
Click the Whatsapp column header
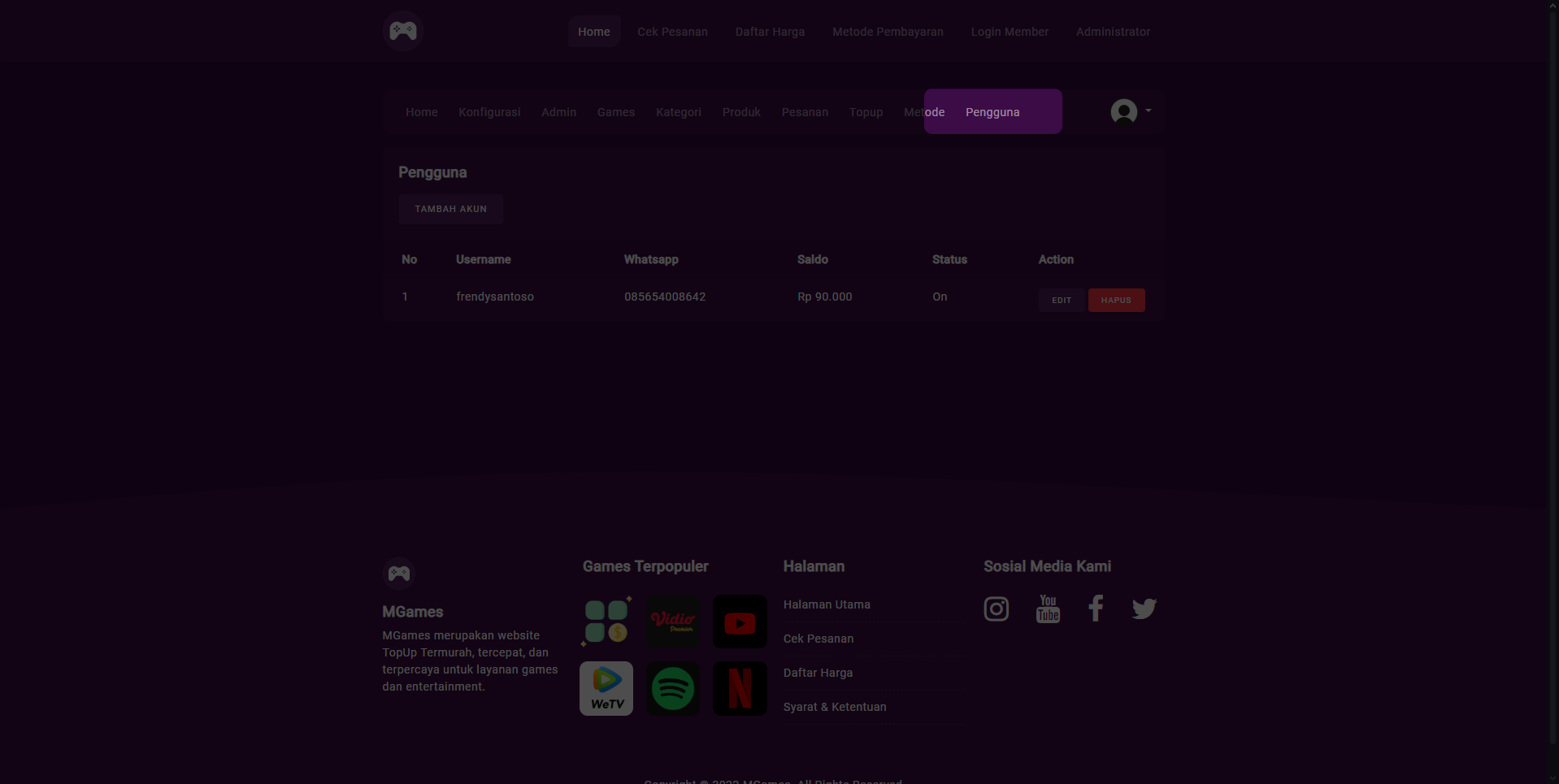point(651,259)
